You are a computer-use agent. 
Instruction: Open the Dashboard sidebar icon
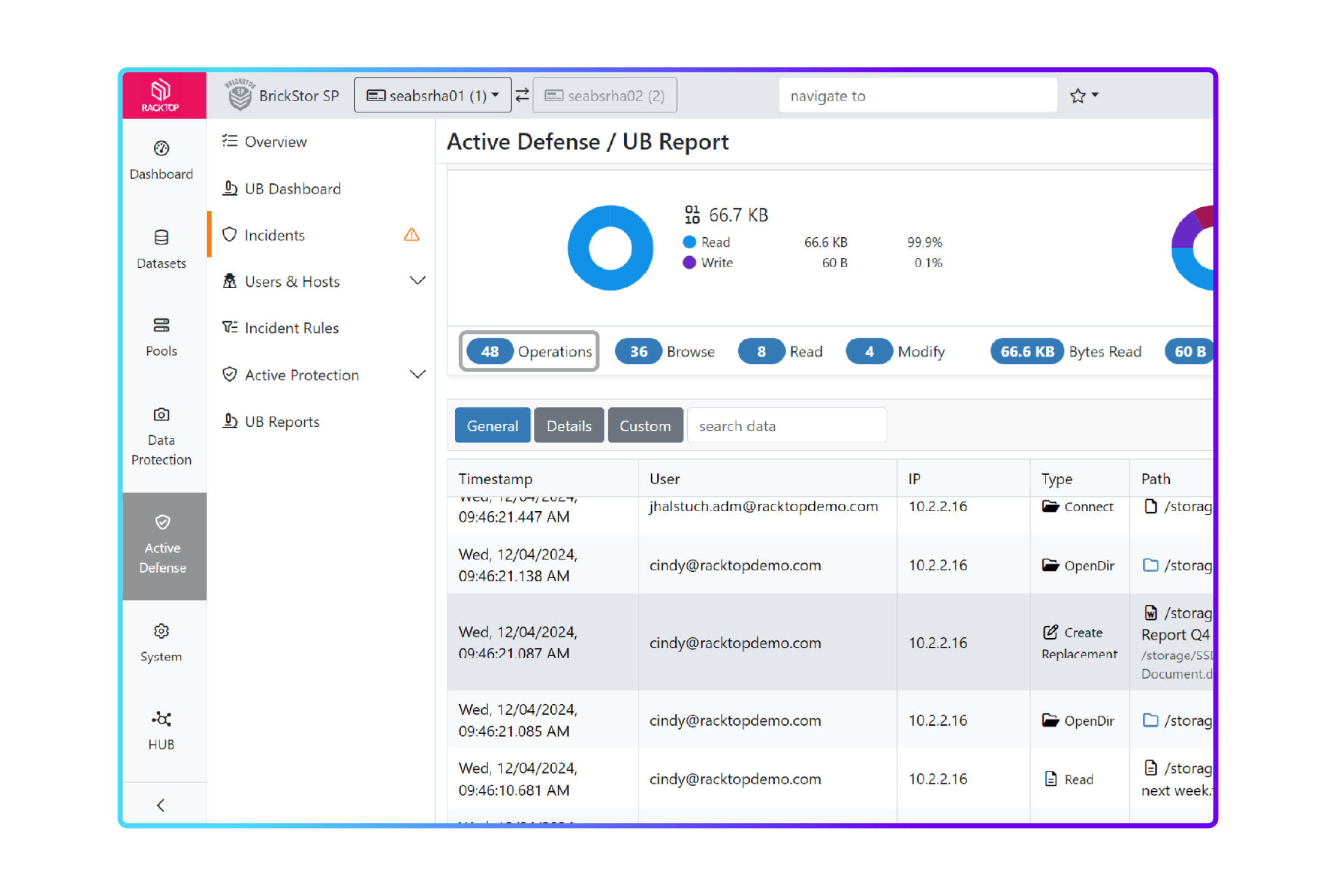[161, 148]
